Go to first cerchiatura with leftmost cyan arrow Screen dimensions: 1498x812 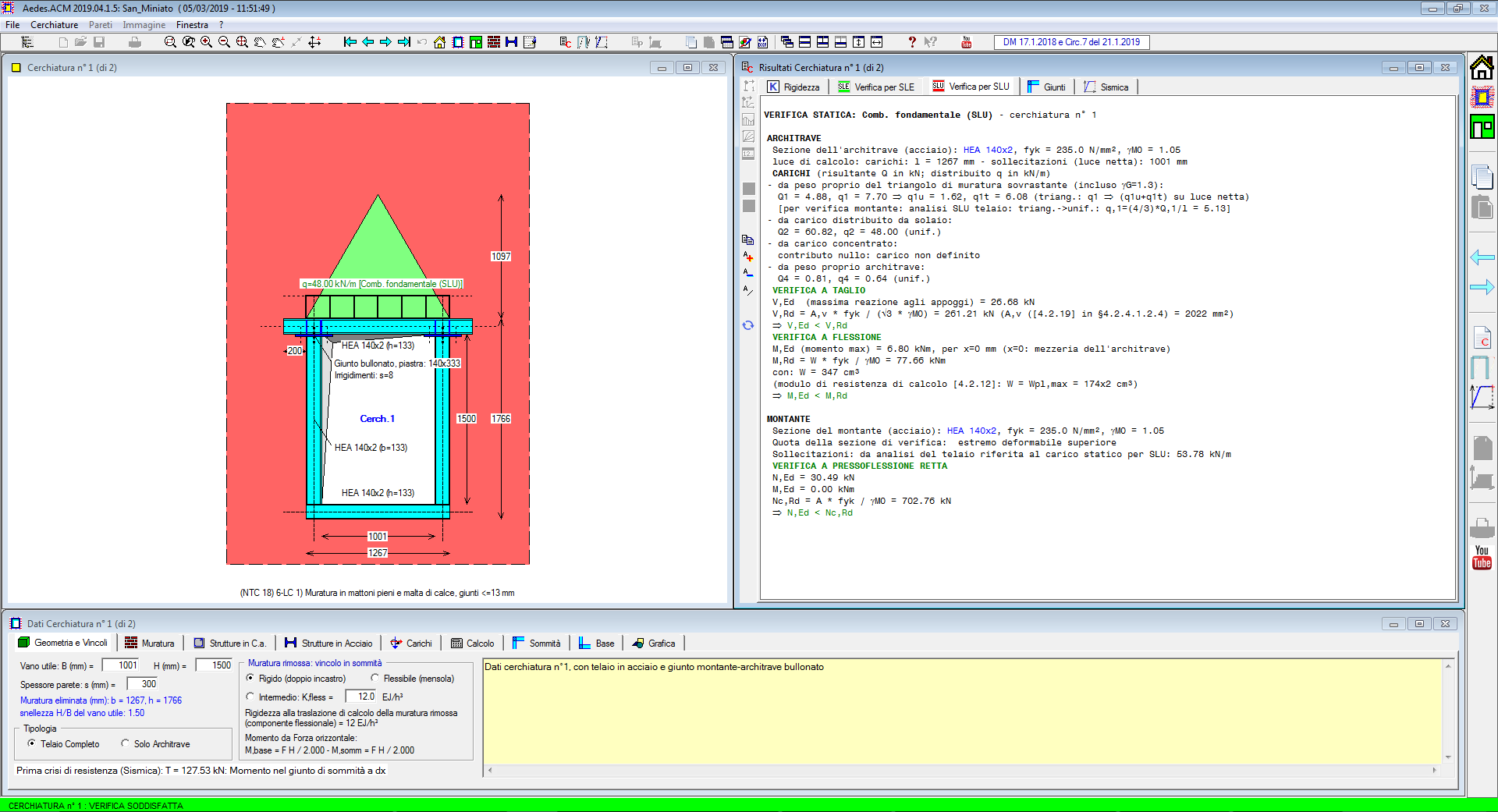[350, 42]
